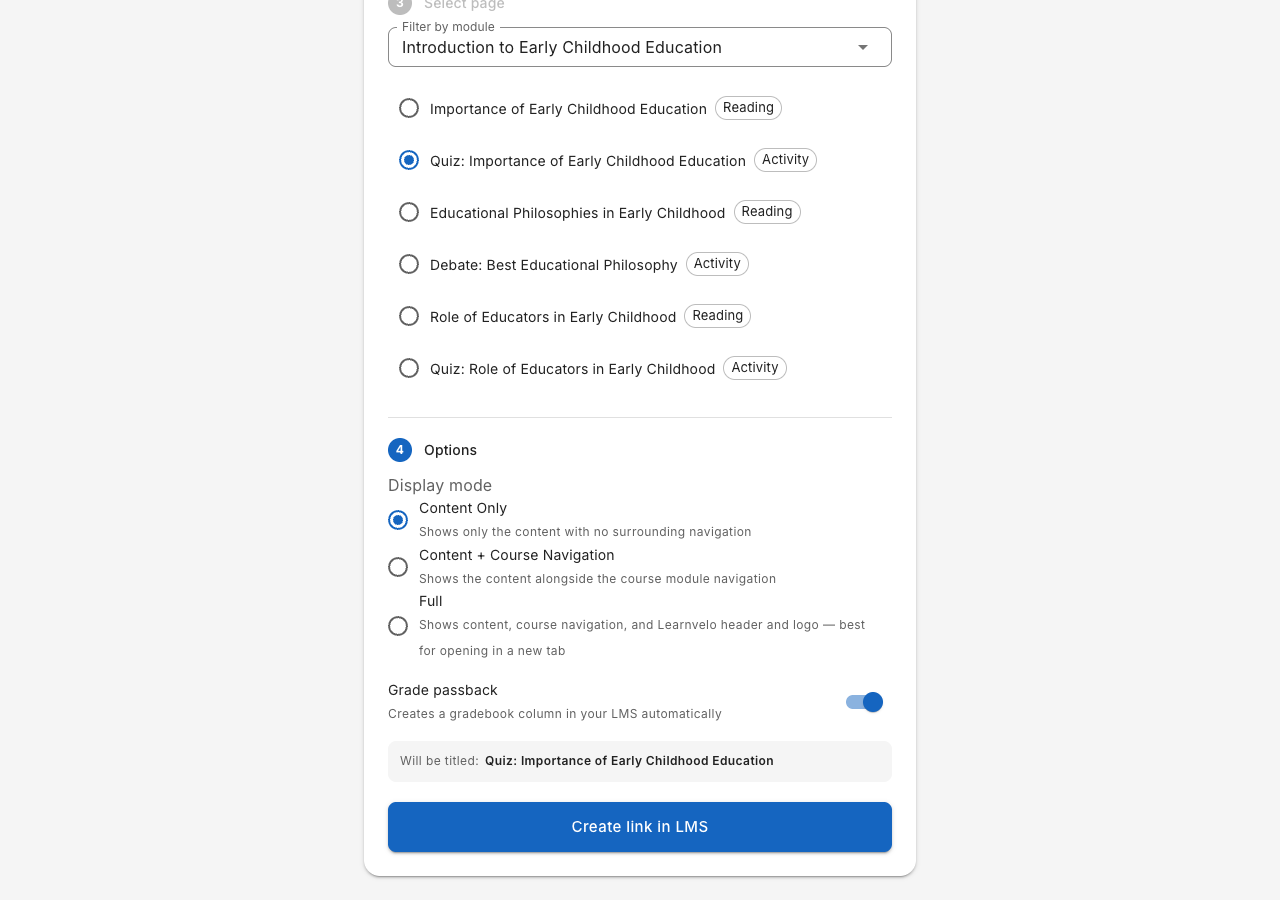This screenshot has width=1280, height=900.
Task: Click the step 4 Options number badge
Action: [x=400, y=450]
